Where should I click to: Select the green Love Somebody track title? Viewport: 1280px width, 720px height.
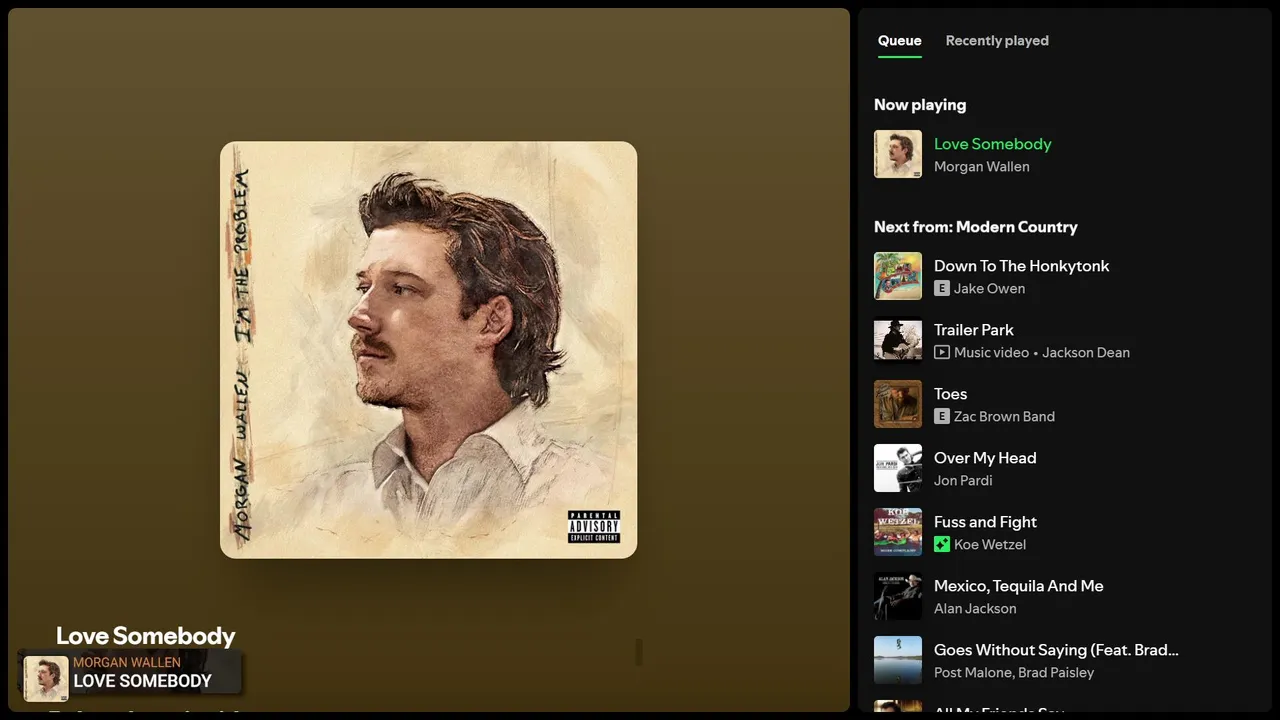point(992,144)
